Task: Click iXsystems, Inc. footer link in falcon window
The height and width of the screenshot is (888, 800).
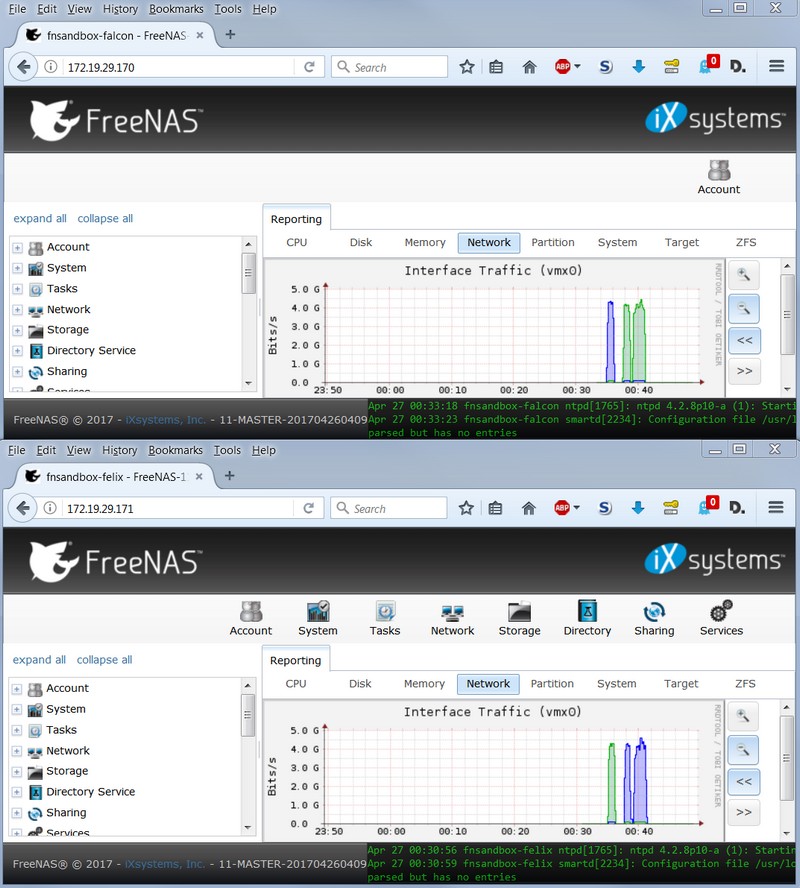Action: pyautogui.click(x=165, y=420)
